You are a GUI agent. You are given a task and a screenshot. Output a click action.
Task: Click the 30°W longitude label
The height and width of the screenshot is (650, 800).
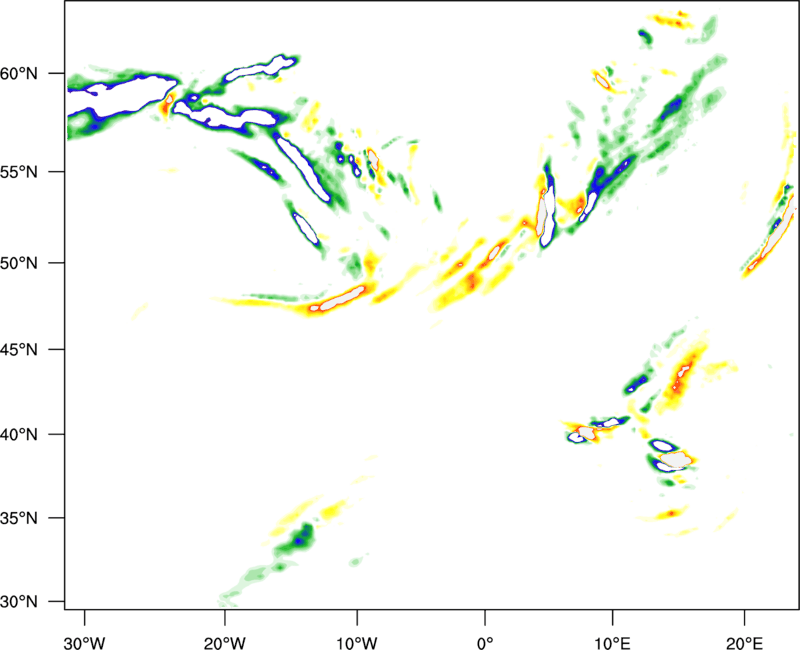point(84,640)
